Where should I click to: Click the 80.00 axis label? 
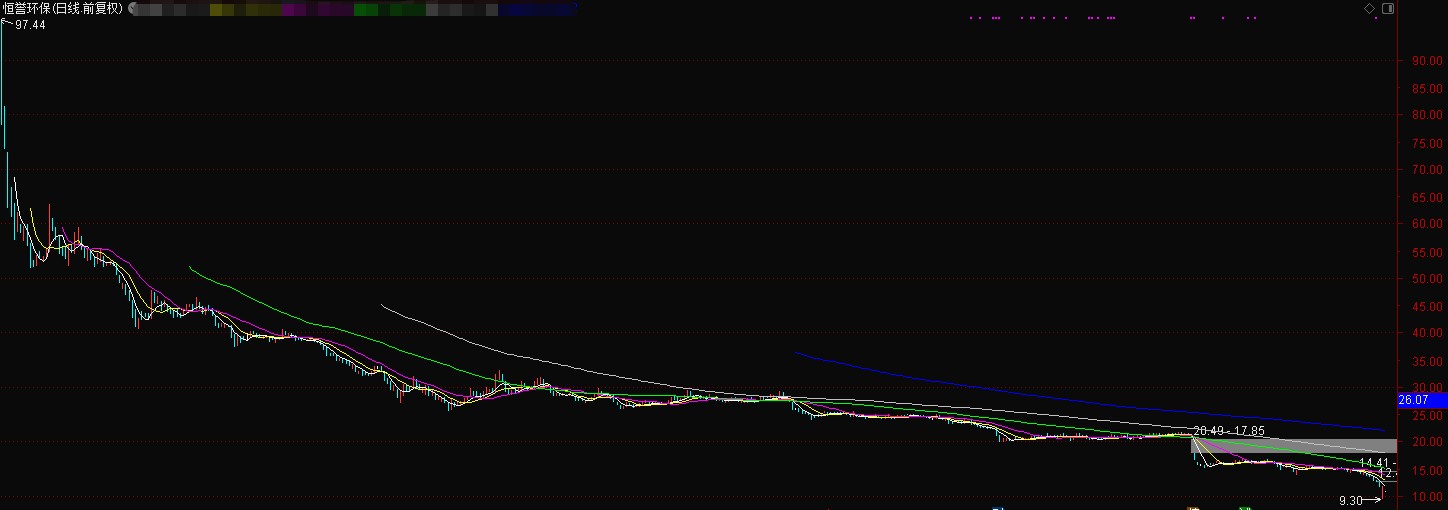click(x=1426, y=115)
